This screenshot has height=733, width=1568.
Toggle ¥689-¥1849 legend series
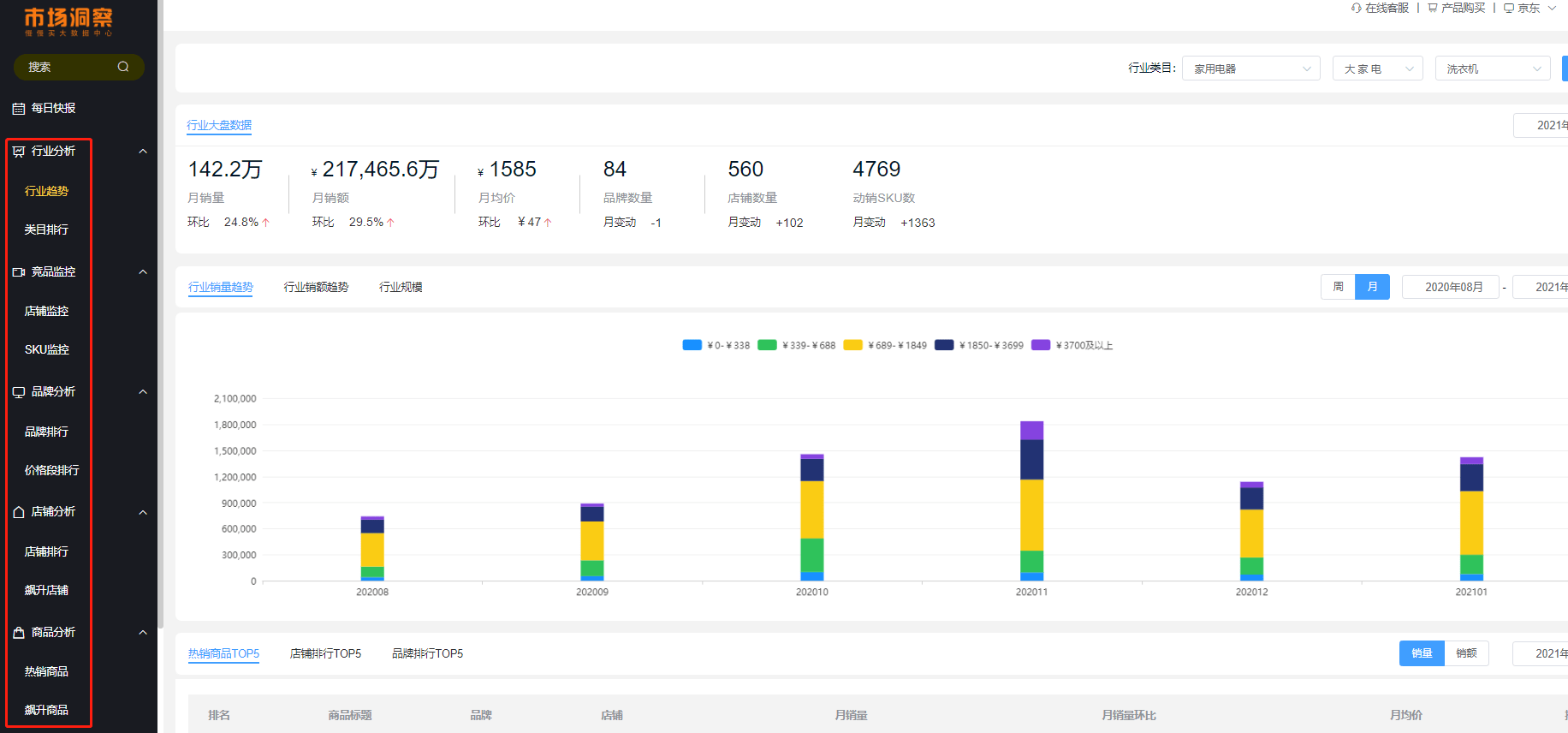[x=885, y=345]
